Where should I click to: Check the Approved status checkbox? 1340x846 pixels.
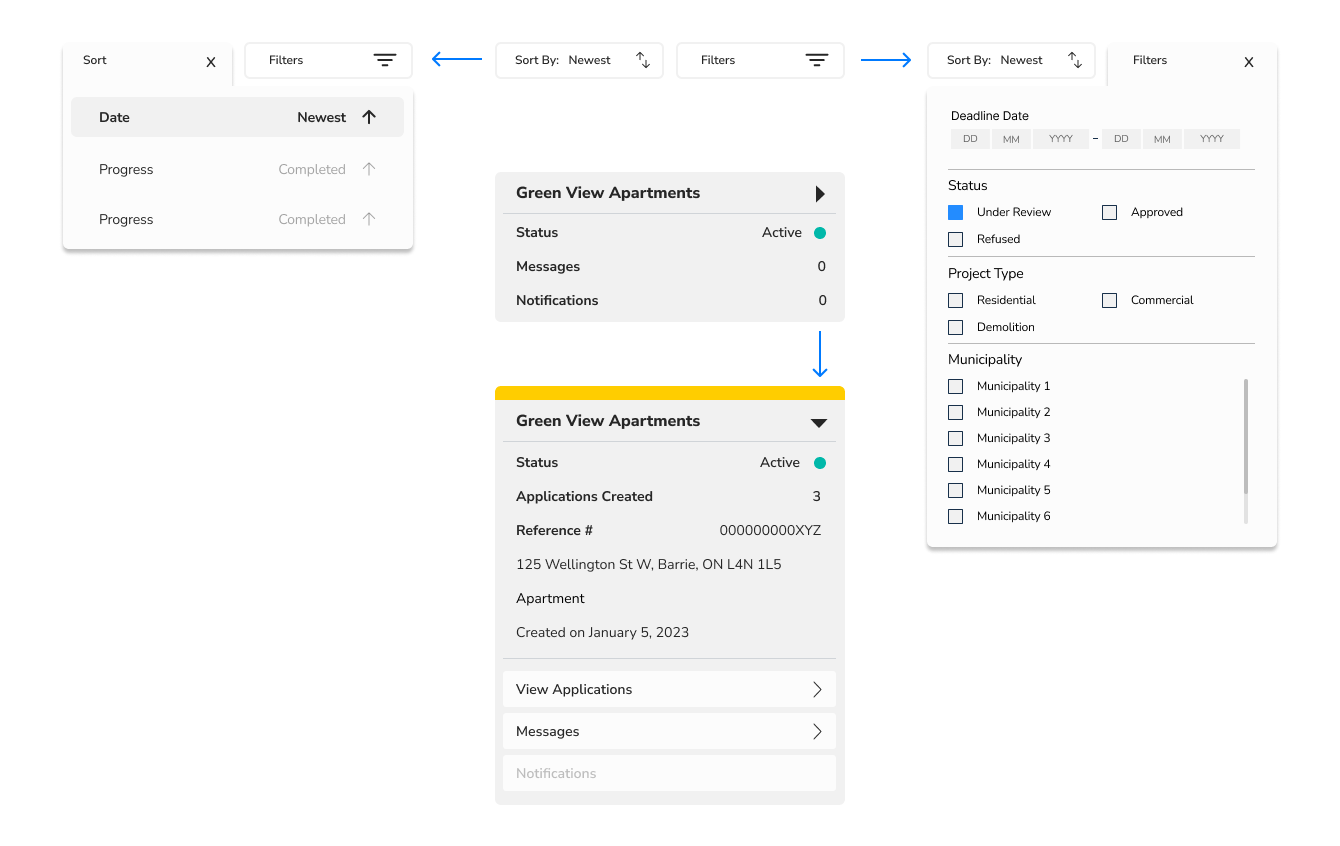pos(1109,212)
